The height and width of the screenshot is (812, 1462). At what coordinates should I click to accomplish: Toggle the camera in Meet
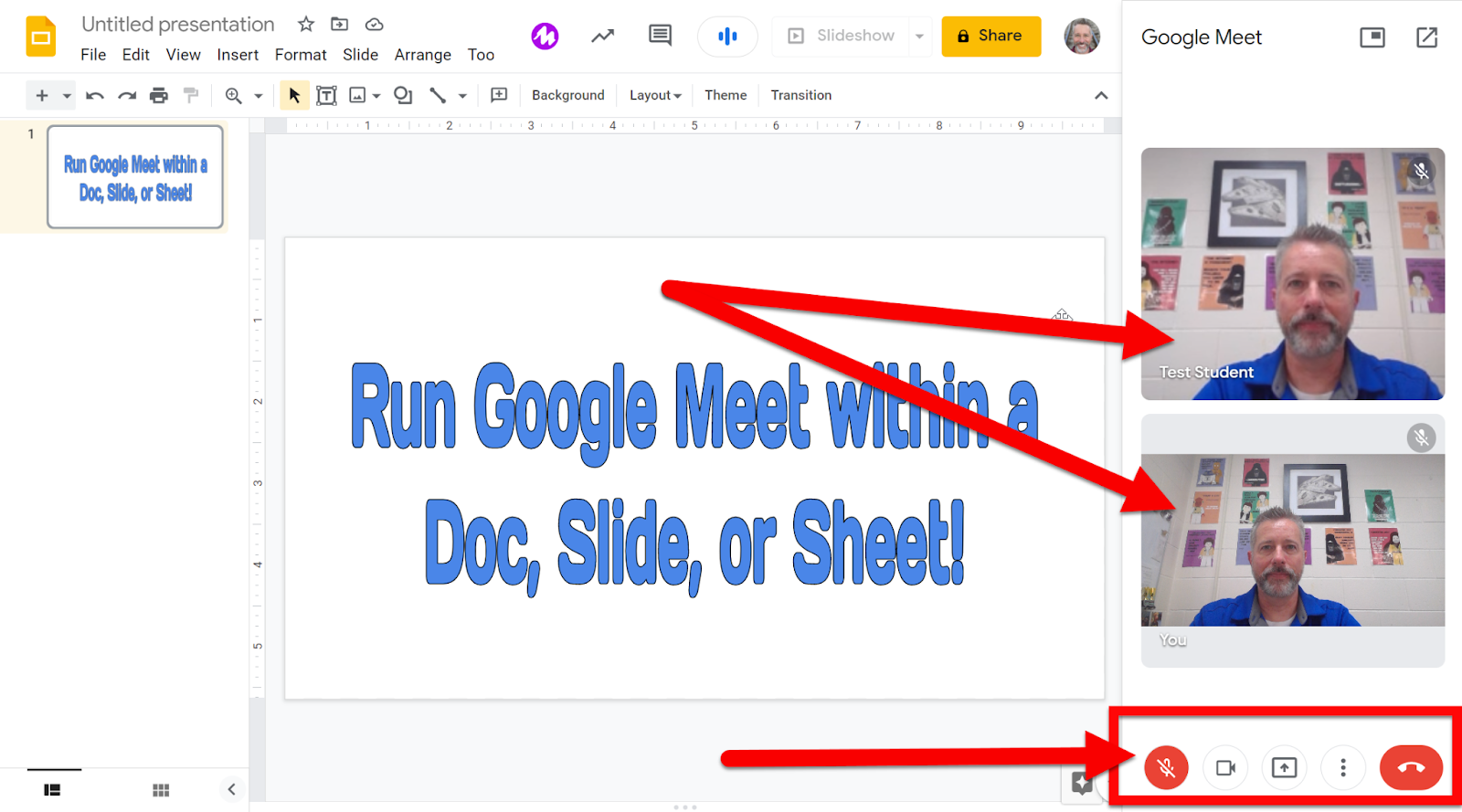[1225, 767]
